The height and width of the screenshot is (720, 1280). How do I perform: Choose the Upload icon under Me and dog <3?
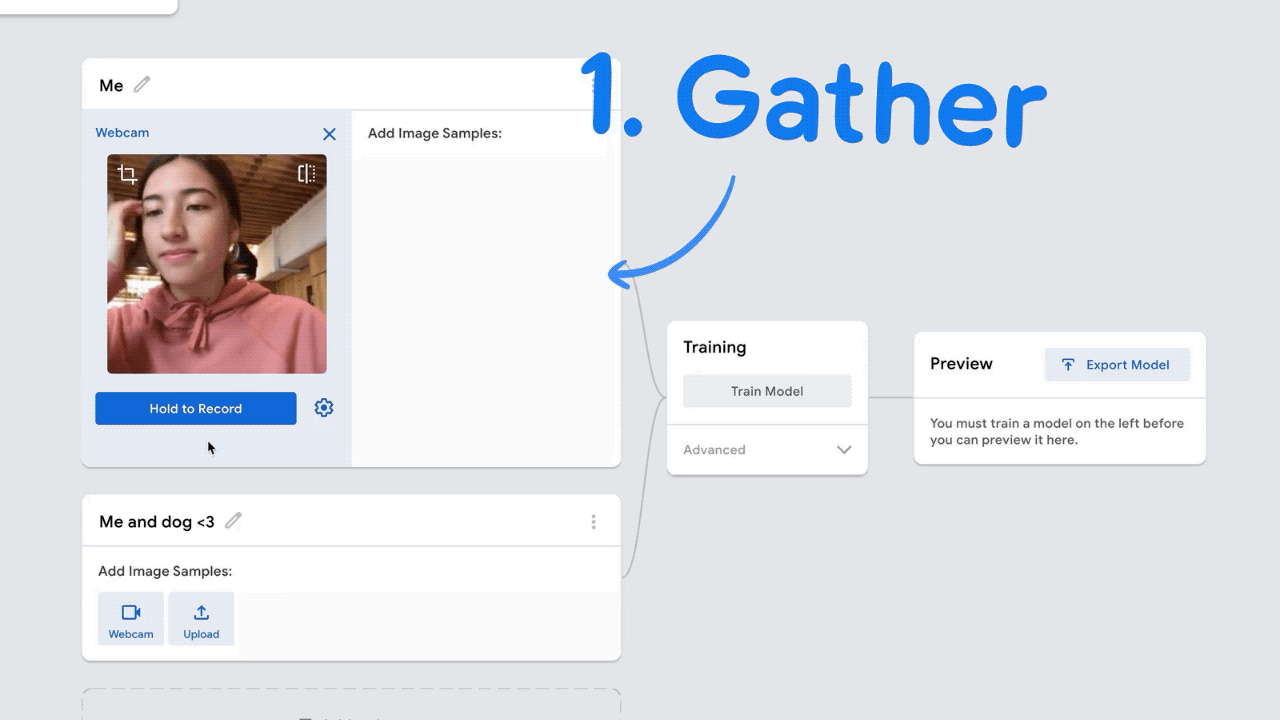pyautogui.click(x=201, y=619)
